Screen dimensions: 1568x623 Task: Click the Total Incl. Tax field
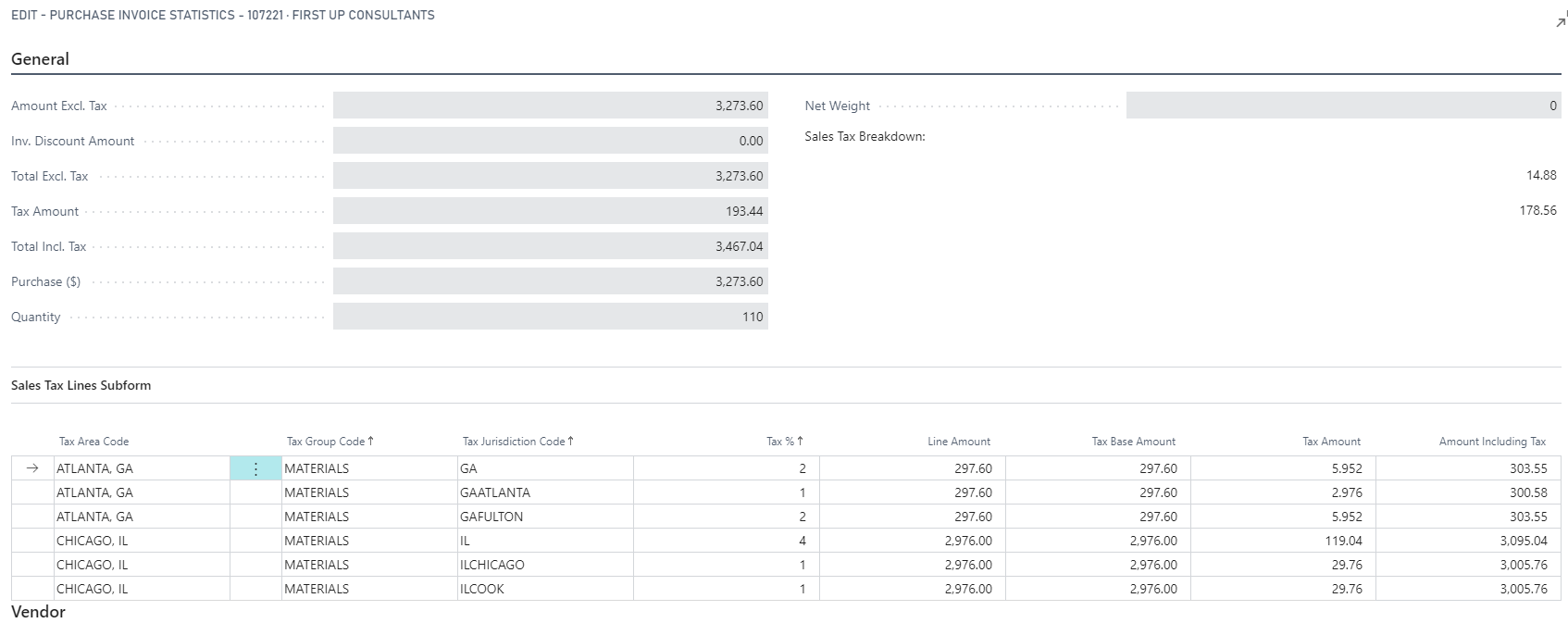[551, 246]
